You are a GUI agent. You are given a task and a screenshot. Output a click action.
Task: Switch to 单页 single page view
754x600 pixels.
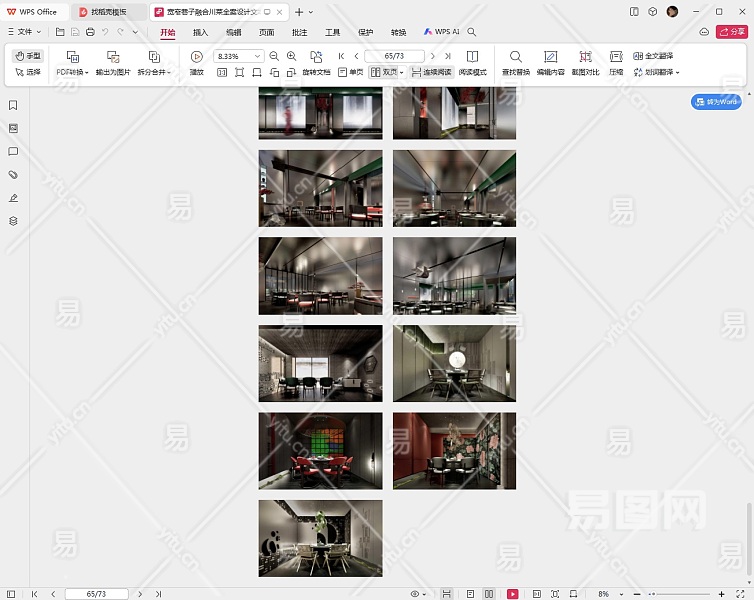point(350,73)
